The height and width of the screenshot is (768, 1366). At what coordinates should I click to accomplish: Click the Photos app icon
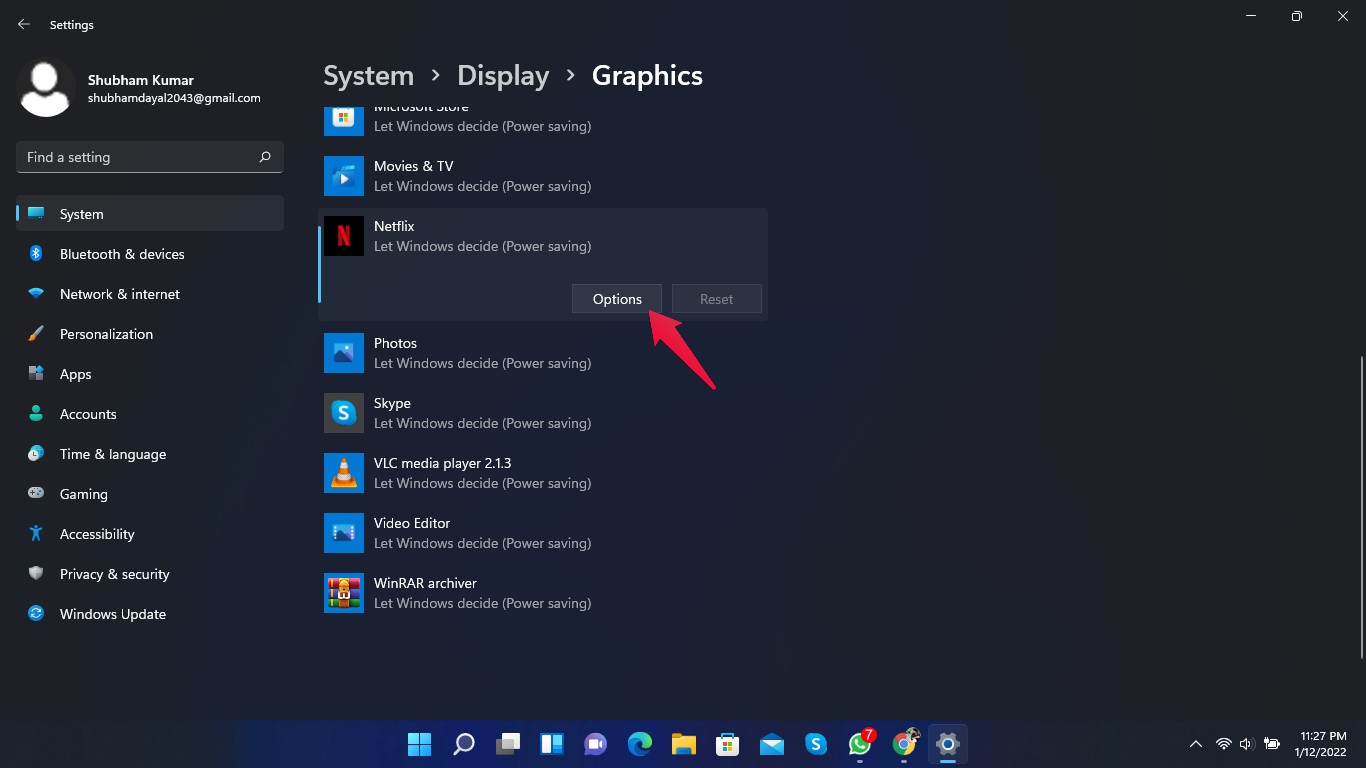344,353
